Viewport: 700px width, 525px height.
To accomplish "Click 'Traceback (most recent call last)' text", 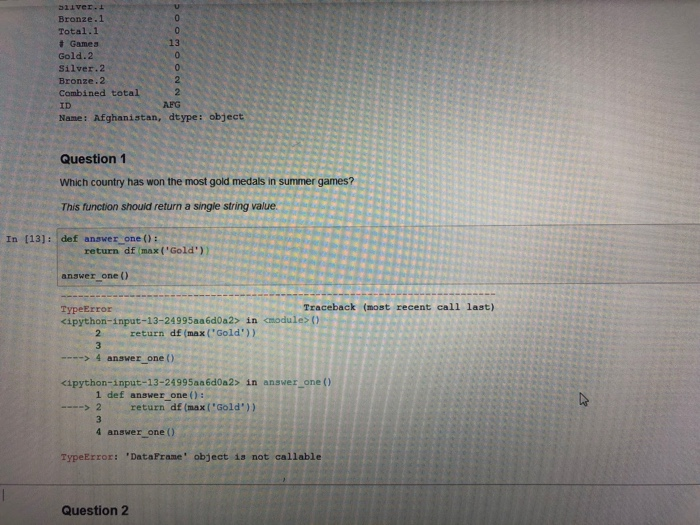I will [x=399, y=307].
